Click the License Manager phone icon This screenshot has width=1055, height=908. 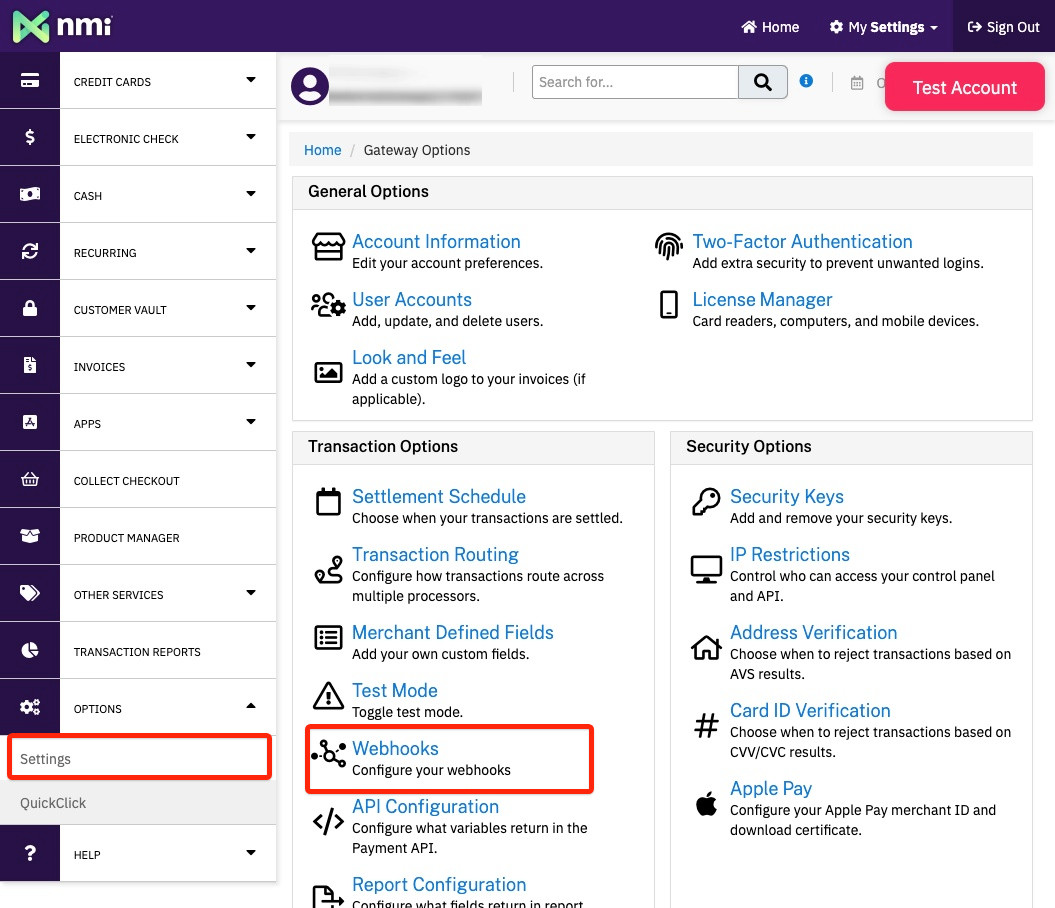click(669, 304)
